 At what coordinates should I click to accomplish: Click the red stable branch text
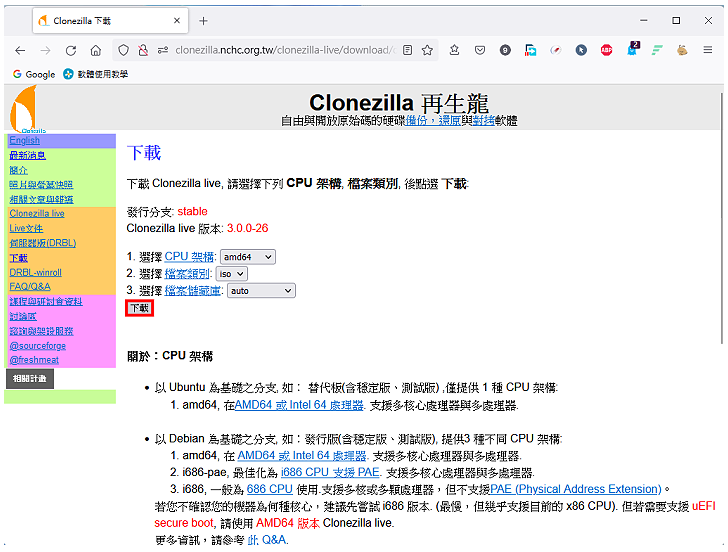coord(192,212)
